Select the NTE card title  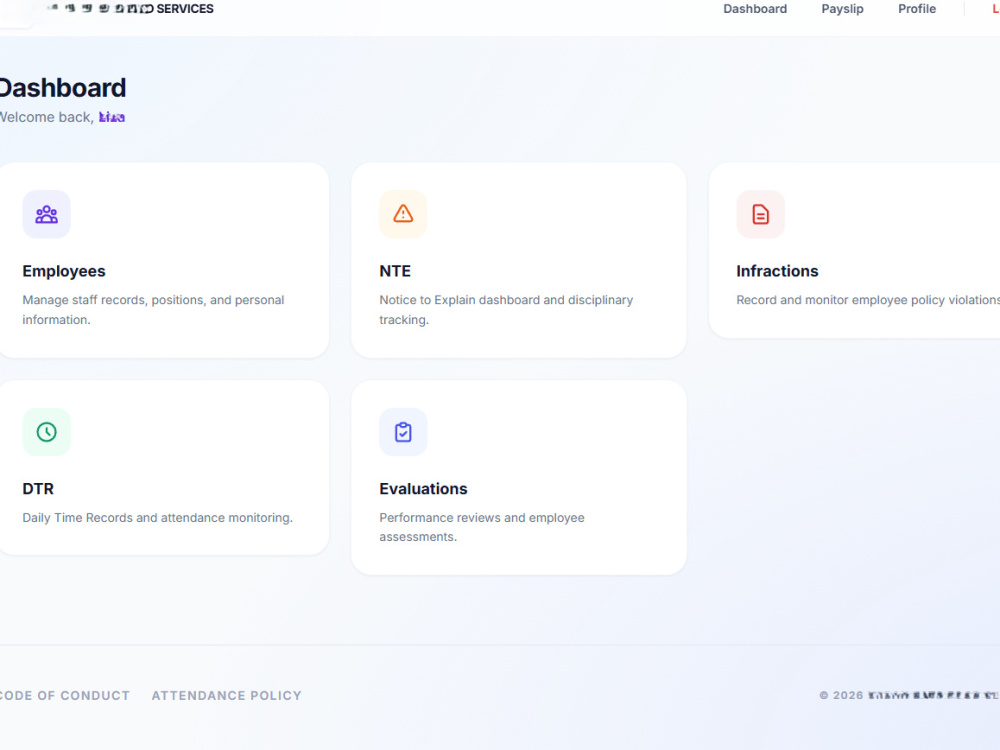(x=395, y=271)
